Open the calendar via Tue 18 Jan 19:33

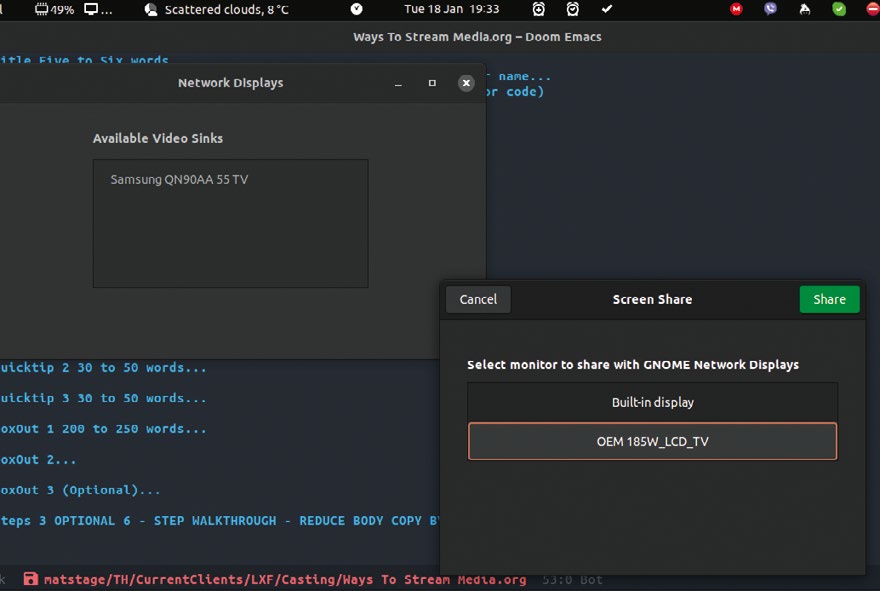[x=452, y=9]
